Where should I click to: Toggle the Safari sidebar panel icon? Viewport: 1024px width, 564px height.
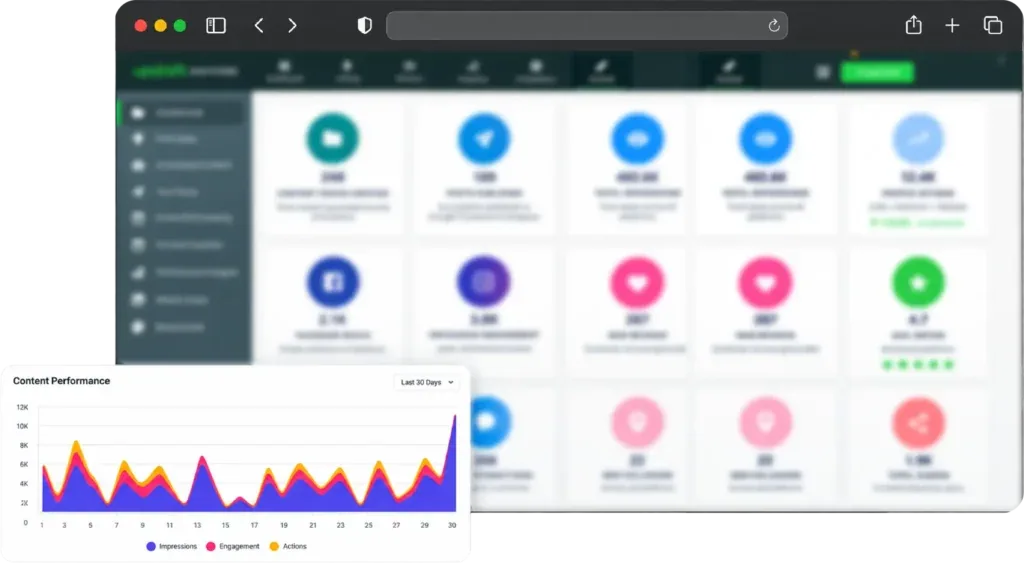[x=216, y=25]
